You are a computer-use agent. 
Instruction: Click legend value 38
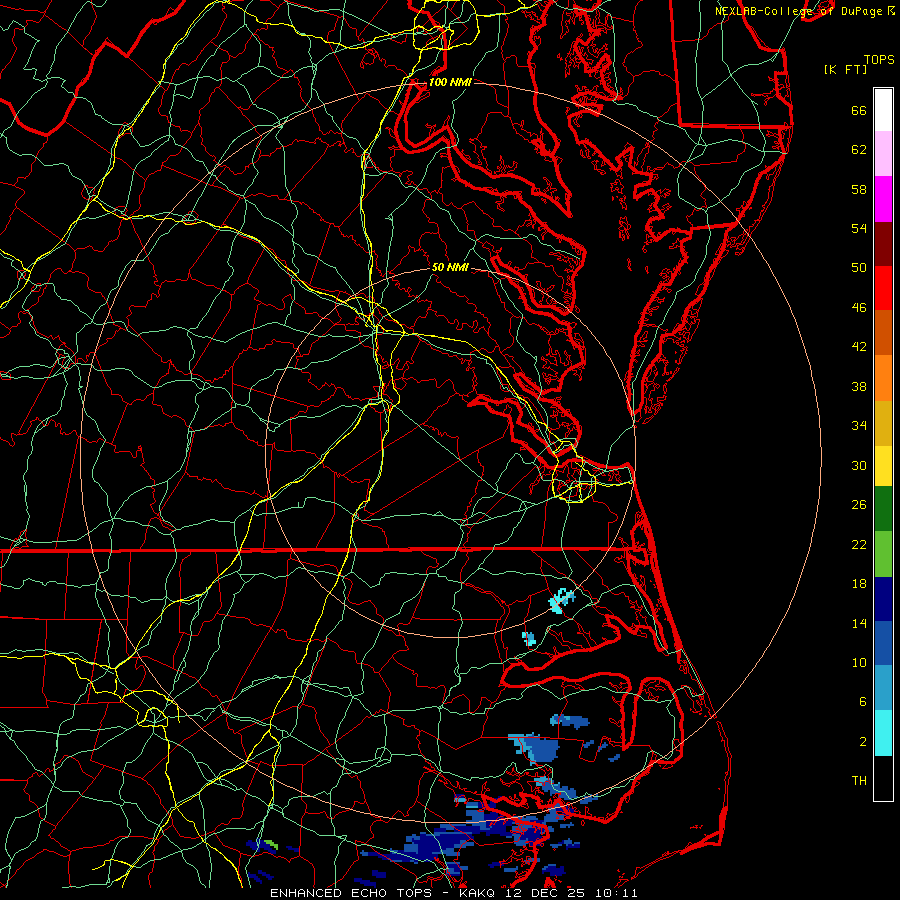pos(859,386)
